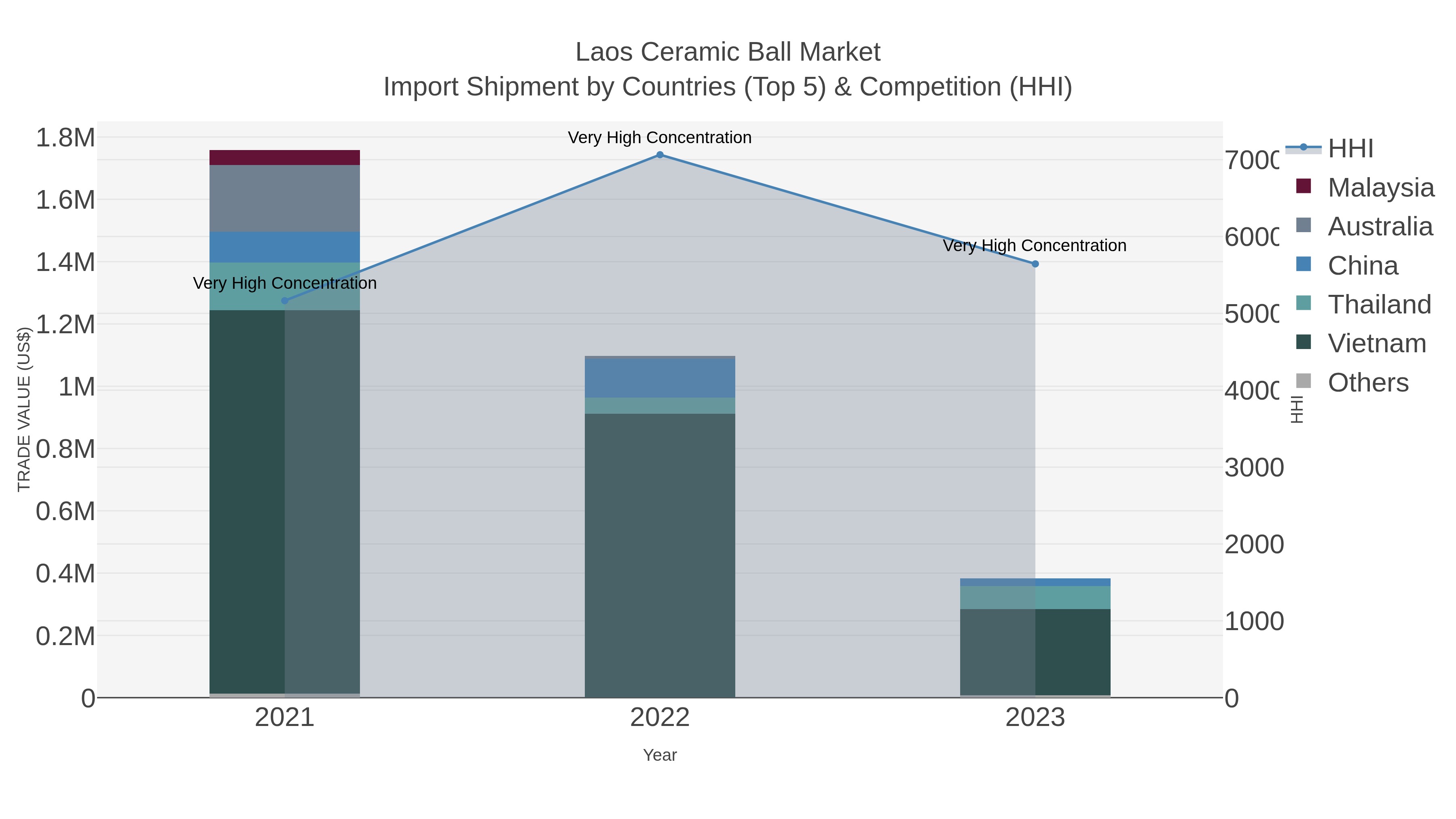Click the Vietnam segment of 2022 bar

[660, 555]
